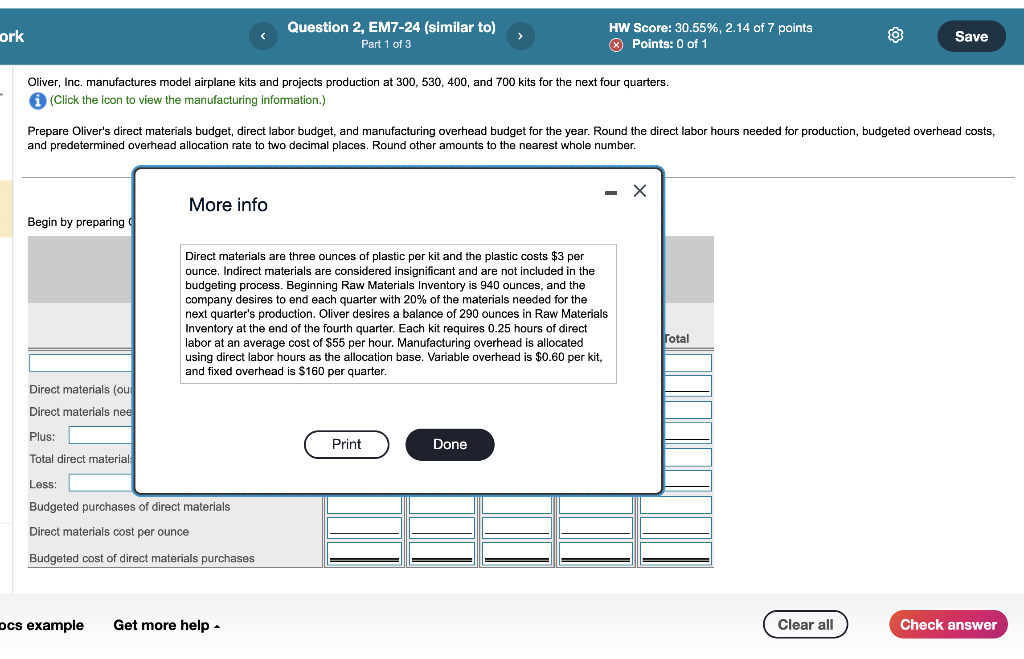Click the Done button
Image resolution: width=1024 pixels, height=659 pixels.
pos(450,445)
